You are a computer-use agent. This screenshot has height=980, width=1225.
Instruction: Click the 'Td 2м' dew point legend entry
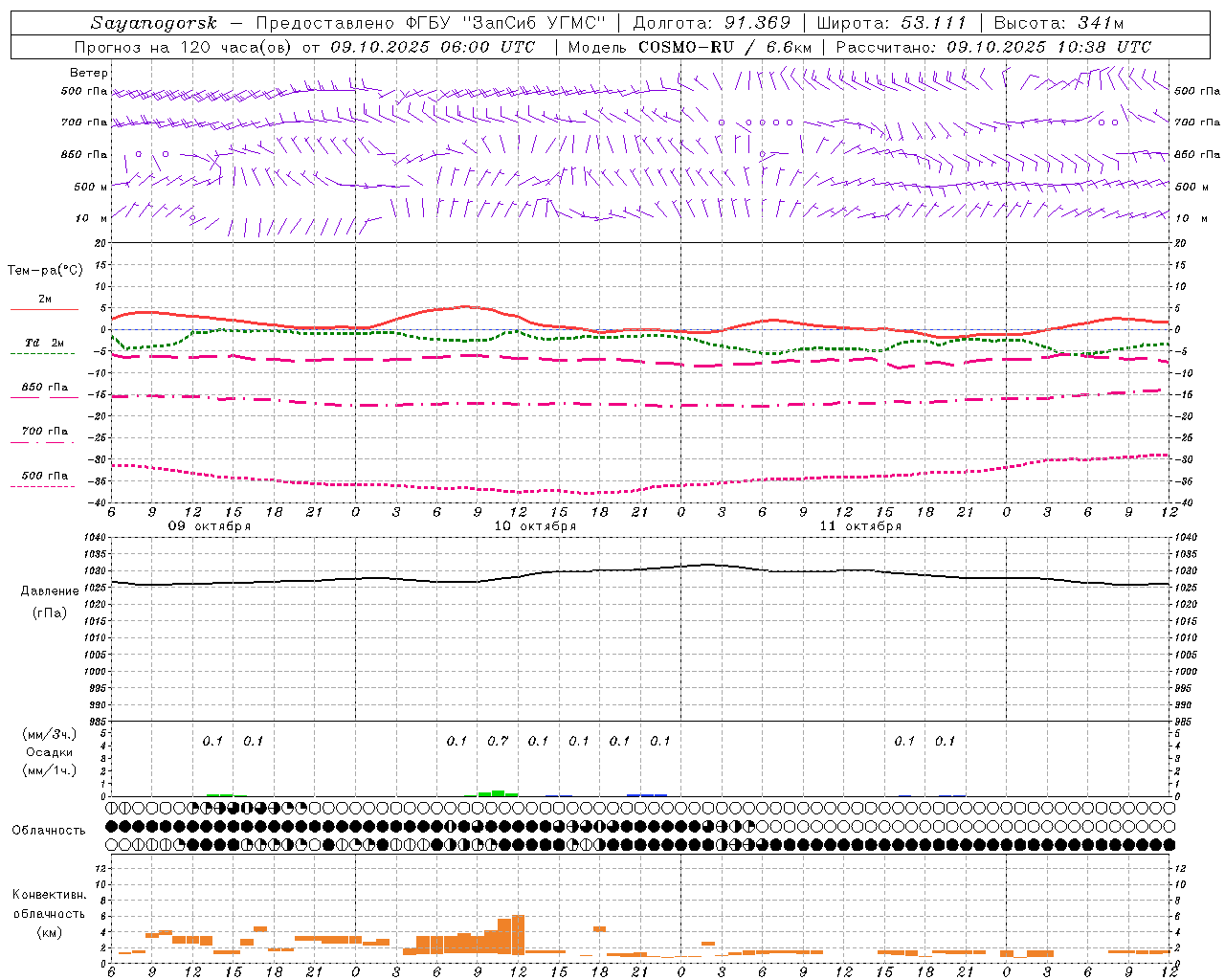pos(45,343)
